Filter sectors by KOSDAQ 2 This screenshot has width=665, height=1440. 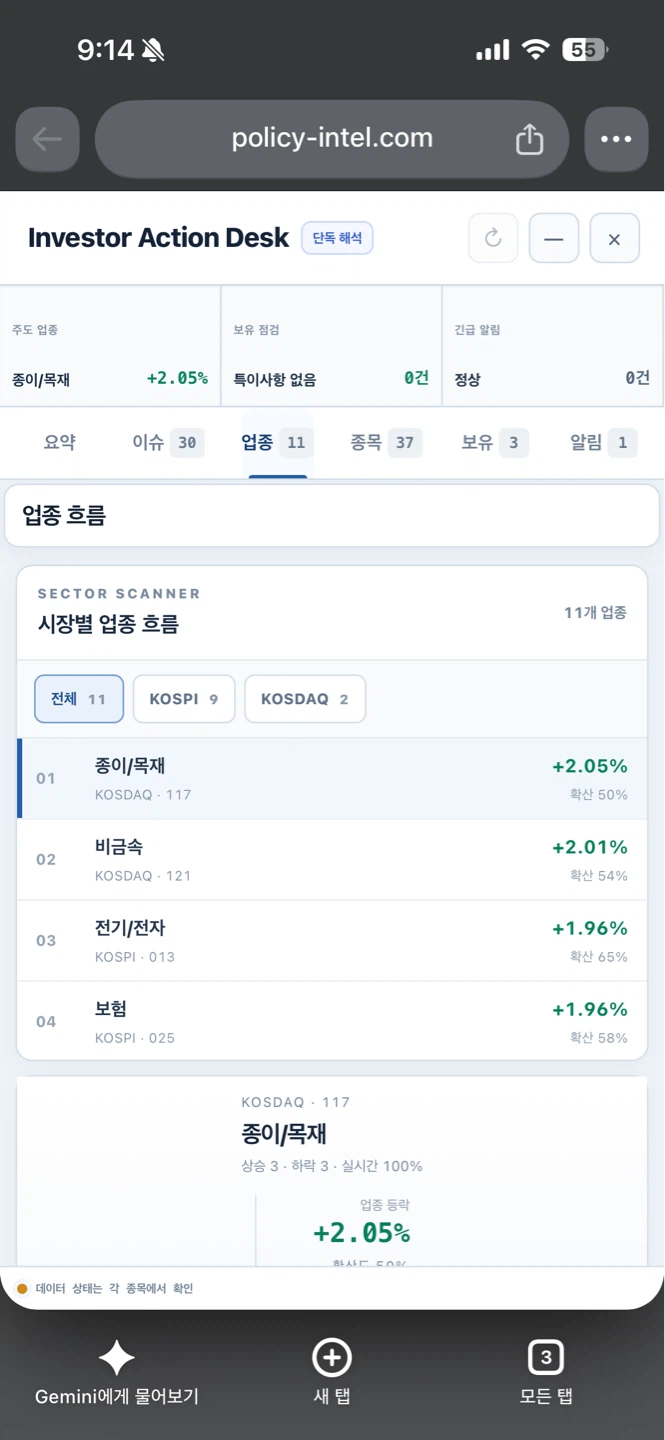[305, 699]
